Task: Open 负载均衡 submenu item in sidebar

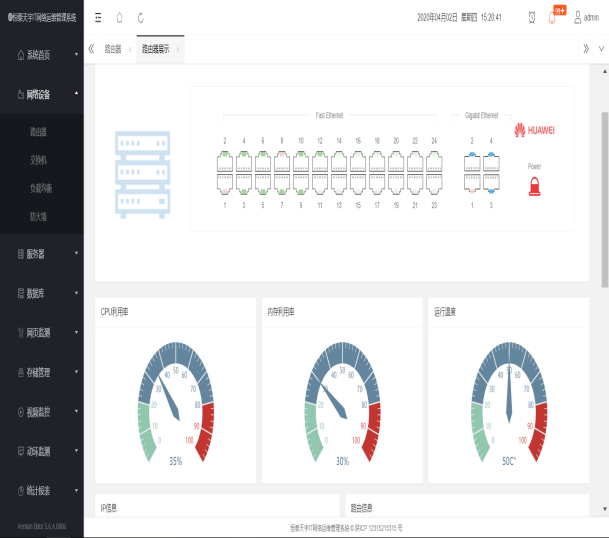Action: point(40,188)
